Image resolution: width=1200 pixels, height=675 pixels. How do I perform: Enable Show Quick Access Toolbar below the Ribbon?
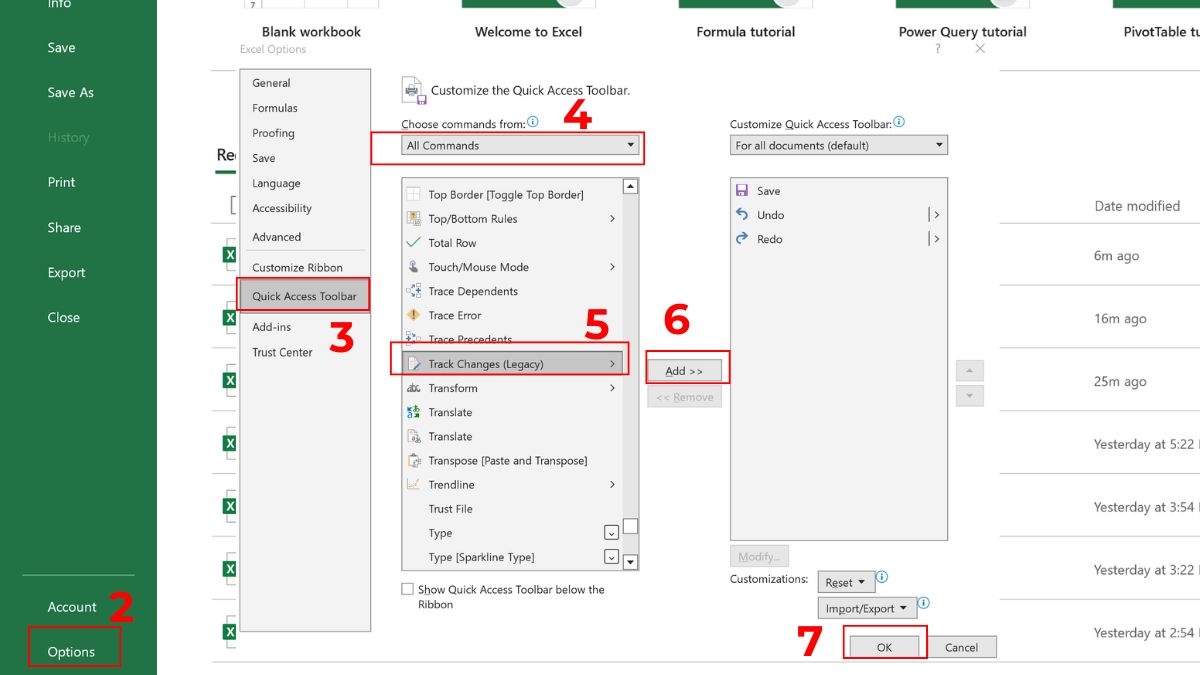click(x=407, y=589)
